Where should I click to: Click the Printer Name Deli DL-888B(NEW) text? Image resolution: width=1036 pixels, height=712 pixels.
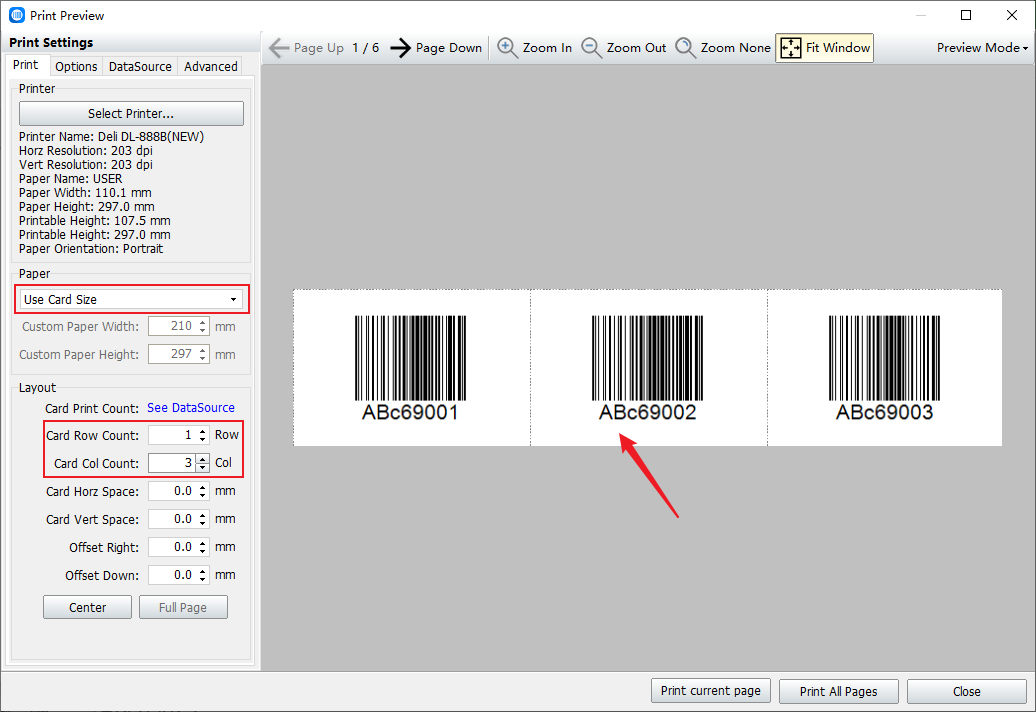(112, 137)
